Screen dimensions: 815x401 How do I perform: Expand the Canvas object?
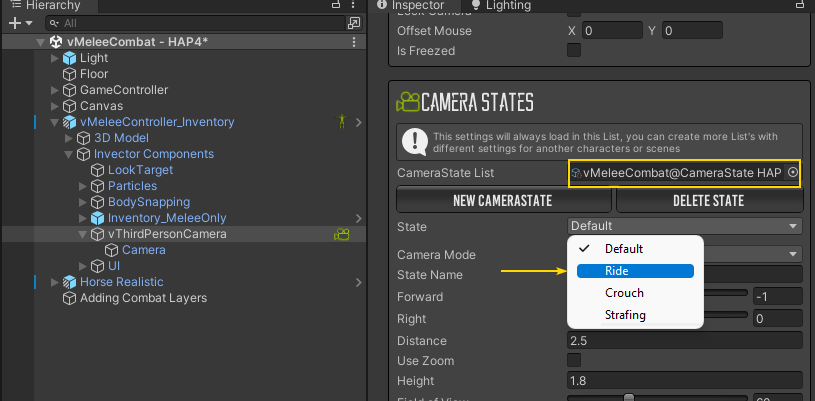55,107
